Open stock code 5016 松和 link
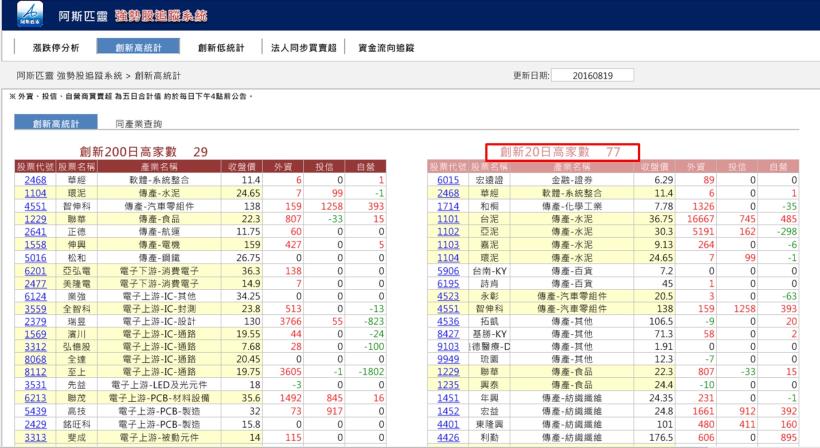Image resolution: width=820 pixels, height=448 pixels. 35,258
